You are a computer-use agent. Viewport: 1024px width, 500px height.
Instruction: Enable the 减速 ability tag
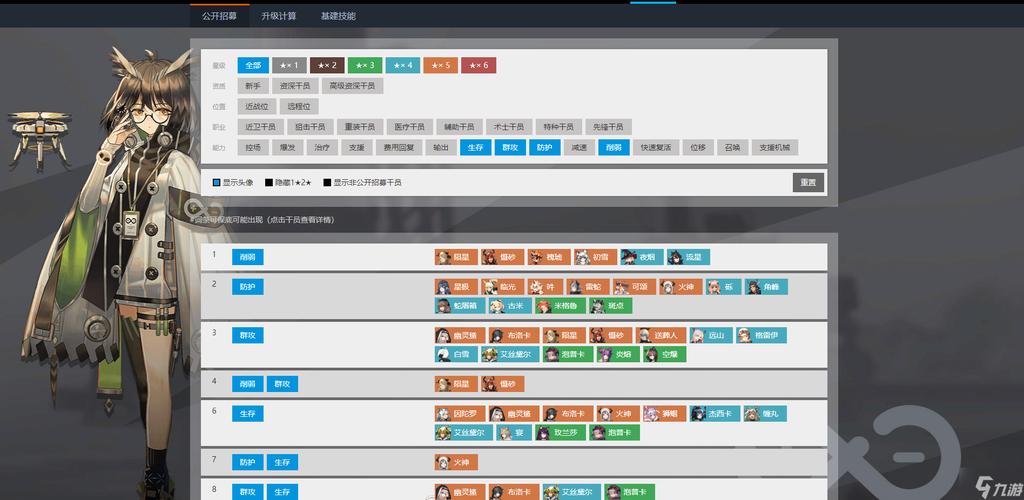579,148
